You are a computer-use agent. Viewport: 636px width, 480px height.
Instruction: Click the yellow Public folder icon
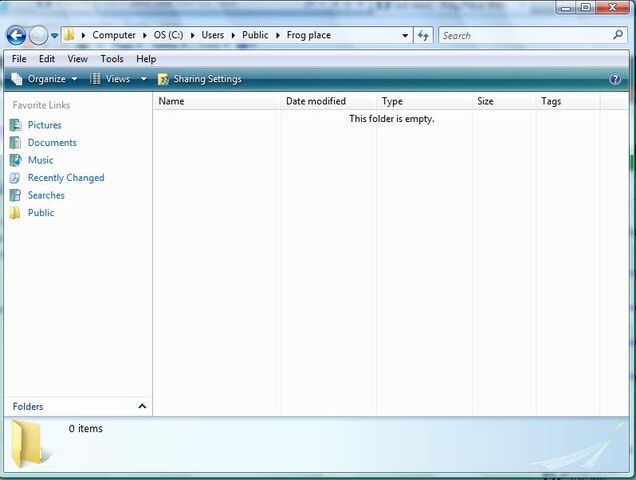click(15, 213)
